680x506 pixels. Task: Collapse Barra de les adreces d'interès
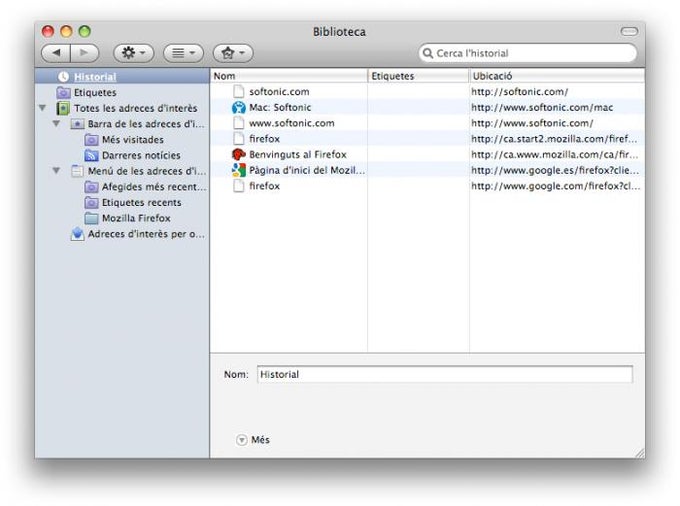56,124
